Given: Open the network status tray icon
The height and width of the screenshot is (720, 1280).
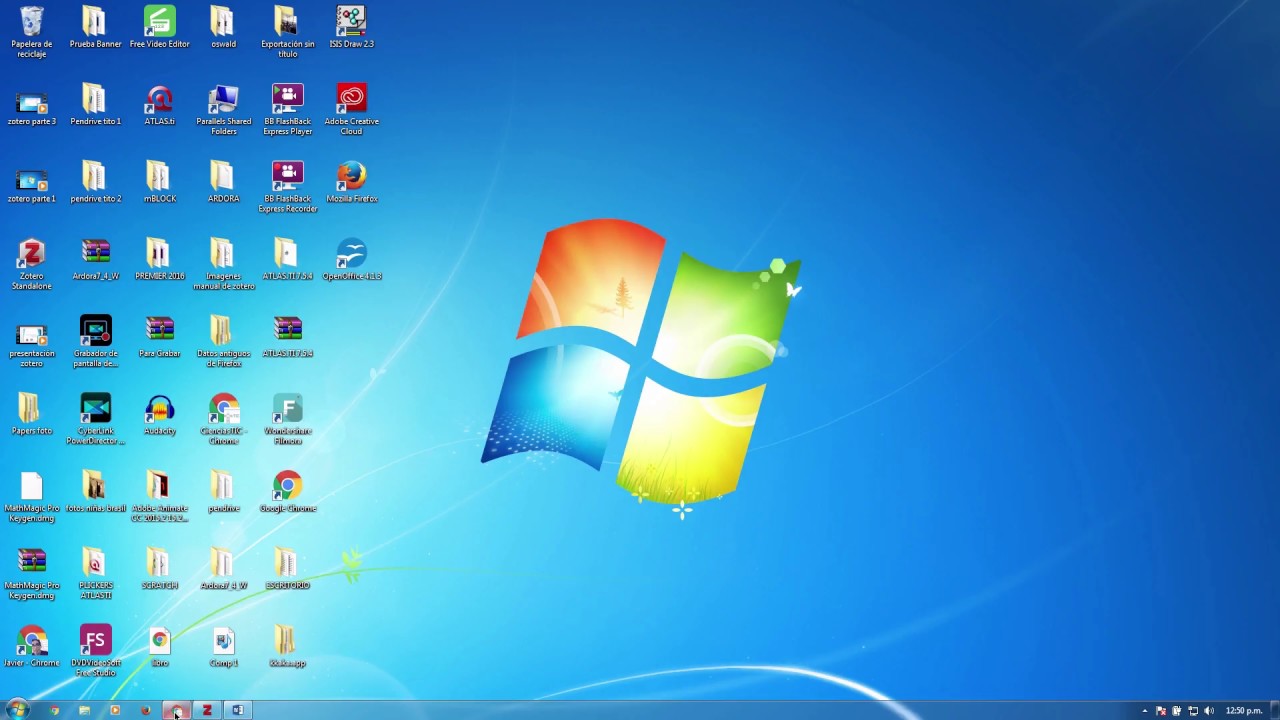Looking at the screenshot, I should coord(1193,711).
